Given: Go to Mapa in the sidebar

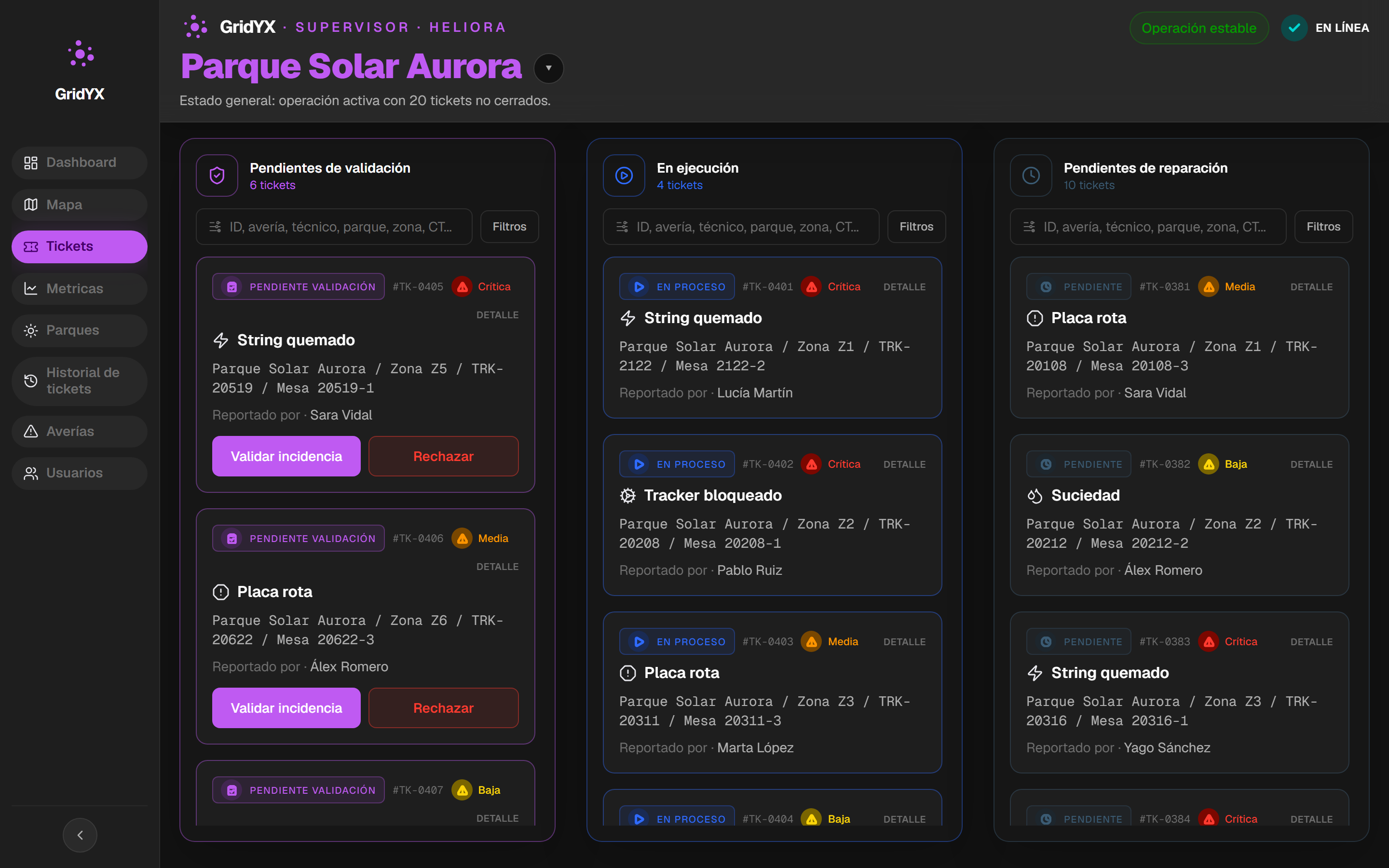Looking at the screenshot, I should pyautogui.click(x=80, y=204).
